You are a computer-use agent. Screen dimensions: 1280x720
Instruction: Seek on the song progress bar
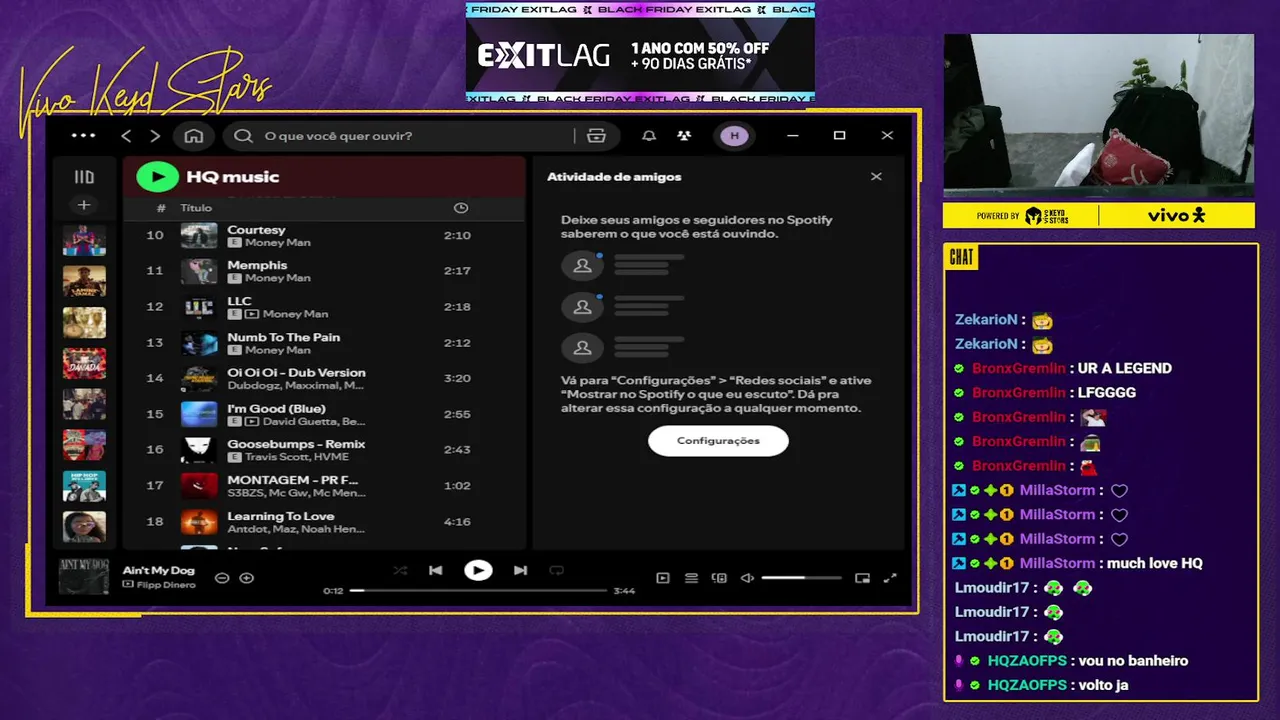pyautogui.click(x=478, y=591)
